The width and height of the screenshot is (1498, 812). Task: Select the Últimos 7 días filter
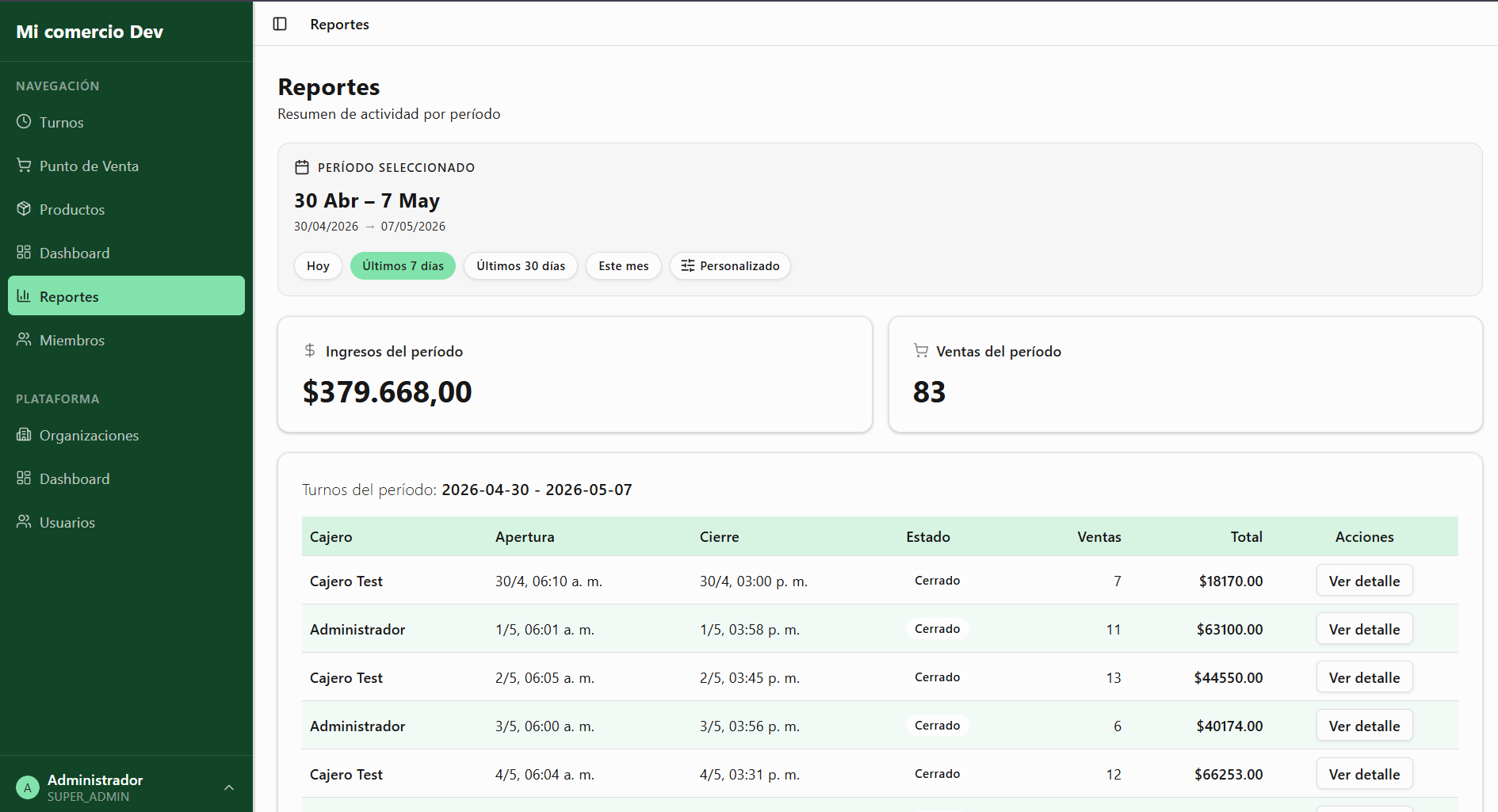(403, 266)
